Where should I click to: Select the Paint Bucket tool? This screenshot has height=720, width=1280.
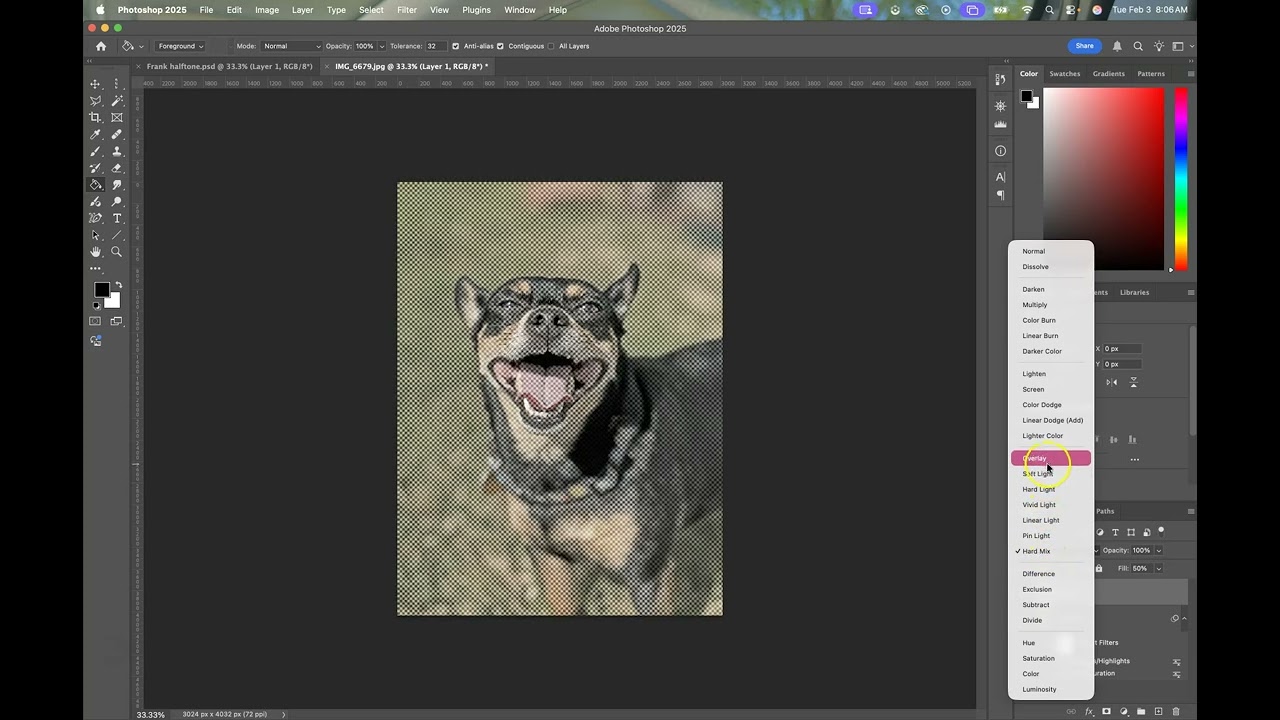96,184
